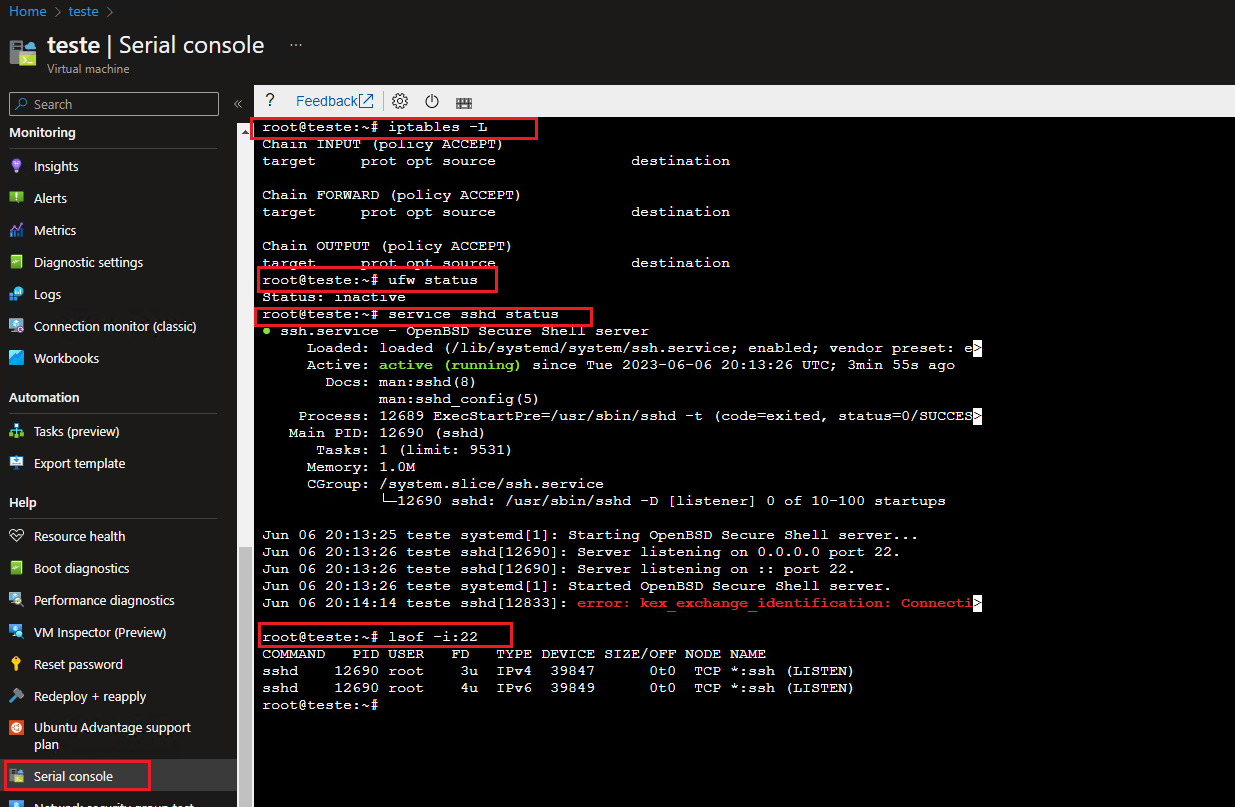The image size is (1235, 807).
Task: Click the teste virtual machine header icon
Action: [22, 51]
